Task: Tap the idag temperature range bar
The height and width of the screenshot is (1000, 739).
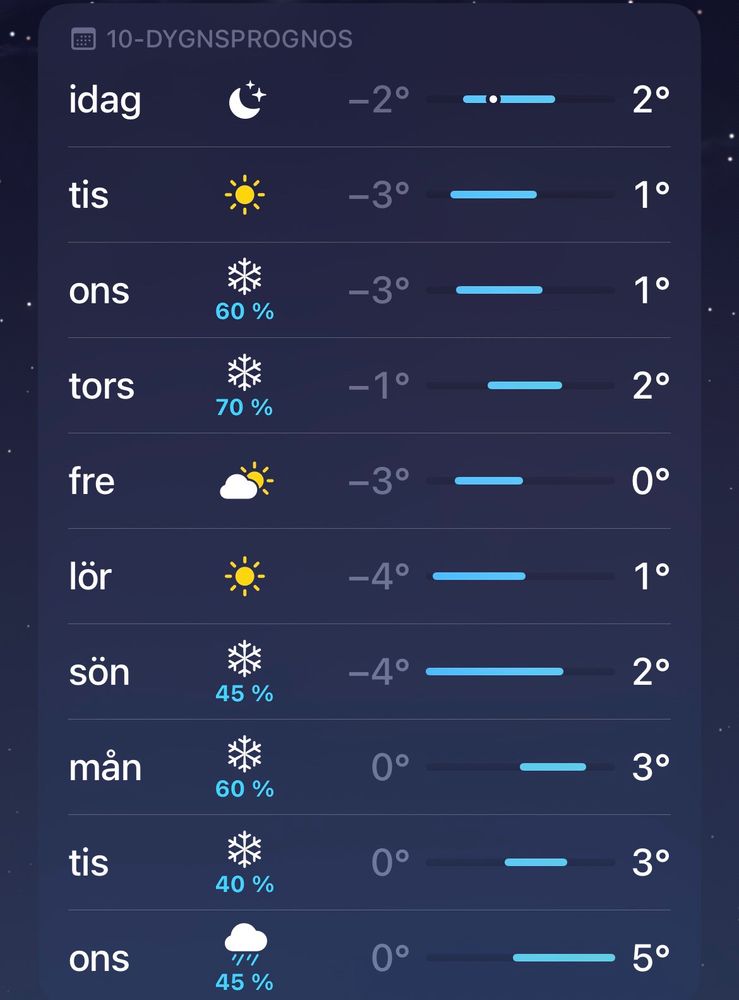Action: coord(520,99)
